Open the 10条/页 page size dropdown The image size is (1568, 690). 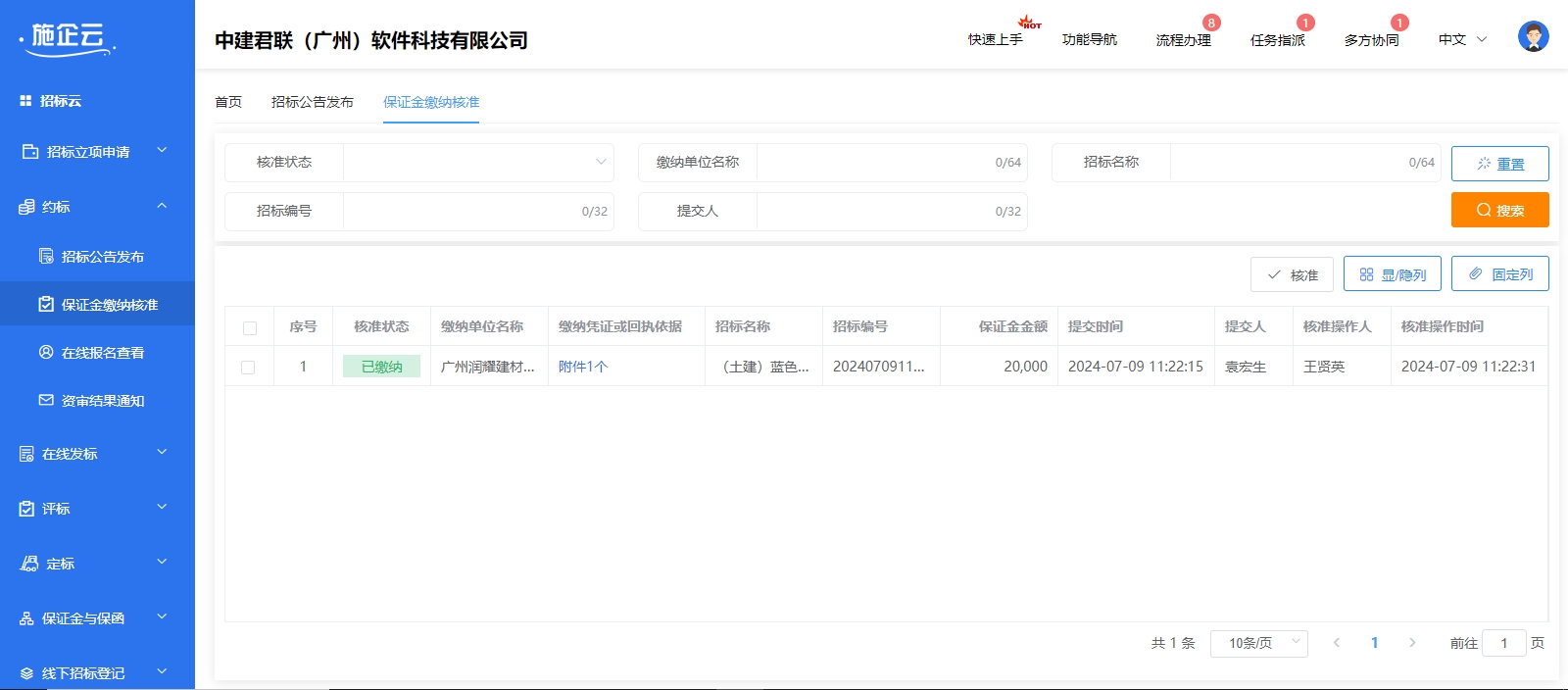(x=1258, y=643)
